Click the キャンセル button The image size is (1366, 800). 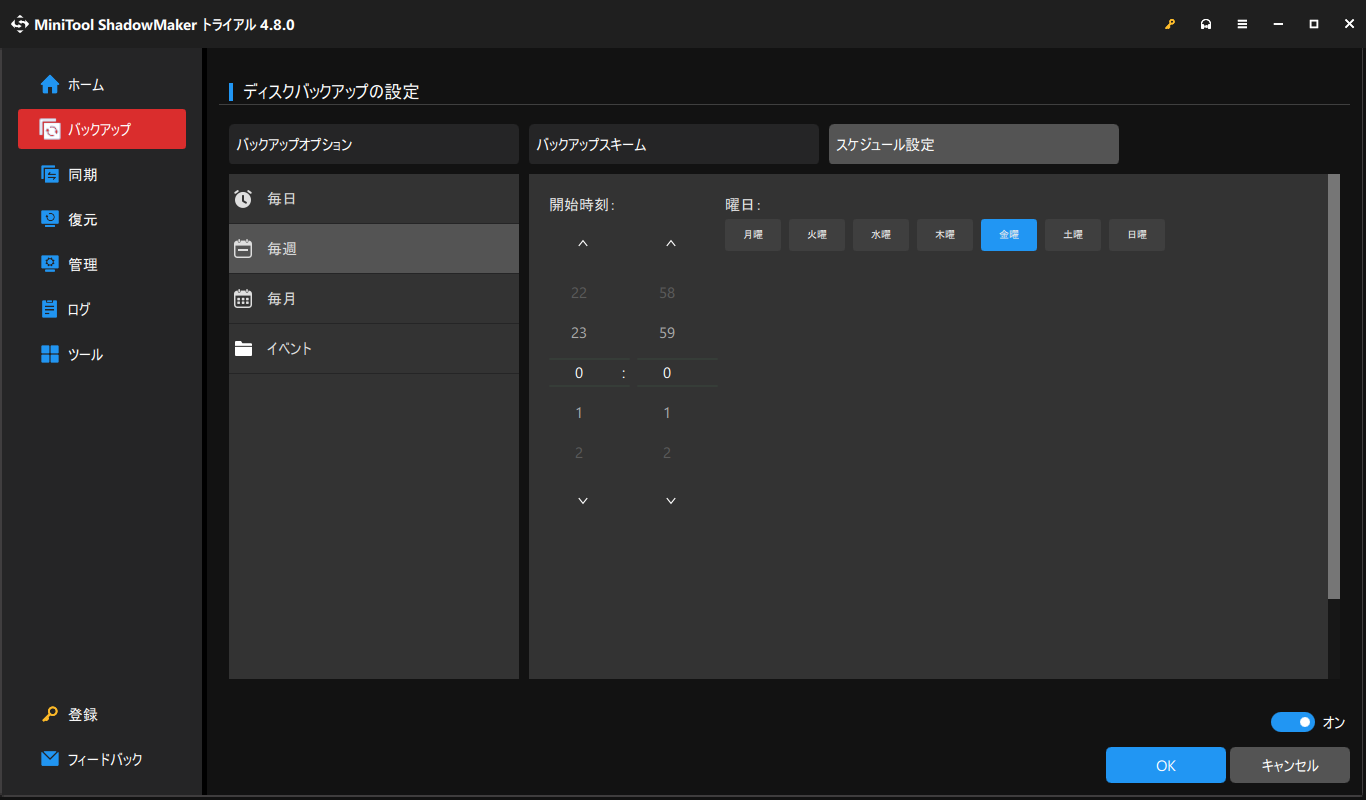1290,765
